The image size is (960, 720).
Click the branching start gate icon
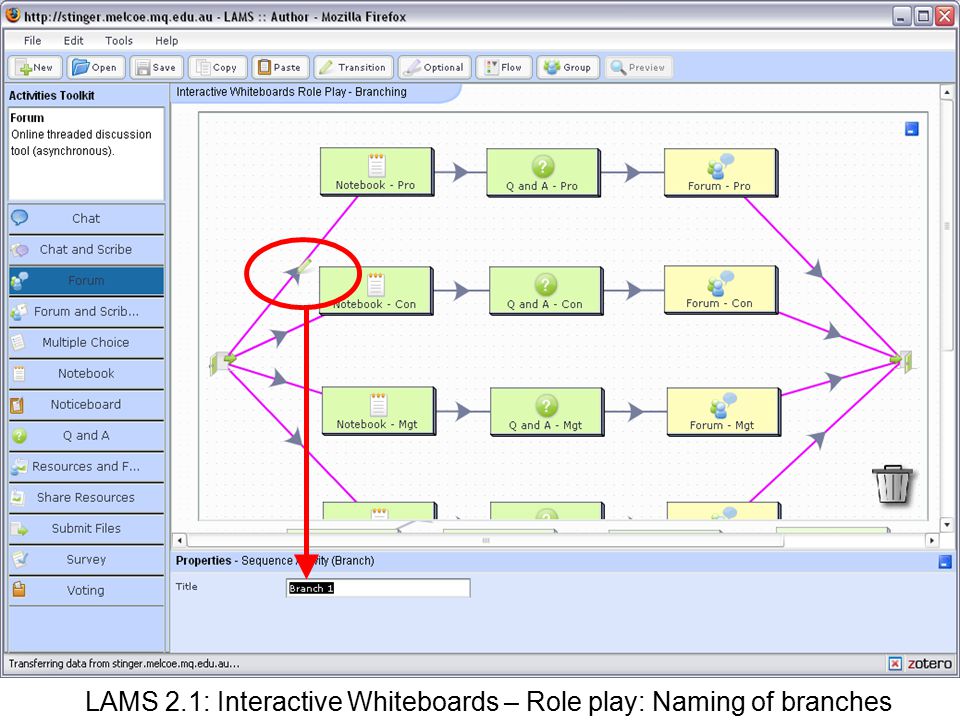click(222, 362)
